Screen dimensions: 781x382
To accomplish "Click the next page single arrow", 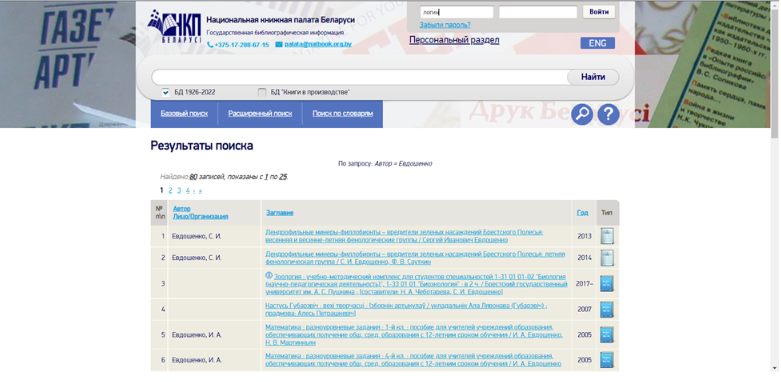I will (x=194, y=191).
